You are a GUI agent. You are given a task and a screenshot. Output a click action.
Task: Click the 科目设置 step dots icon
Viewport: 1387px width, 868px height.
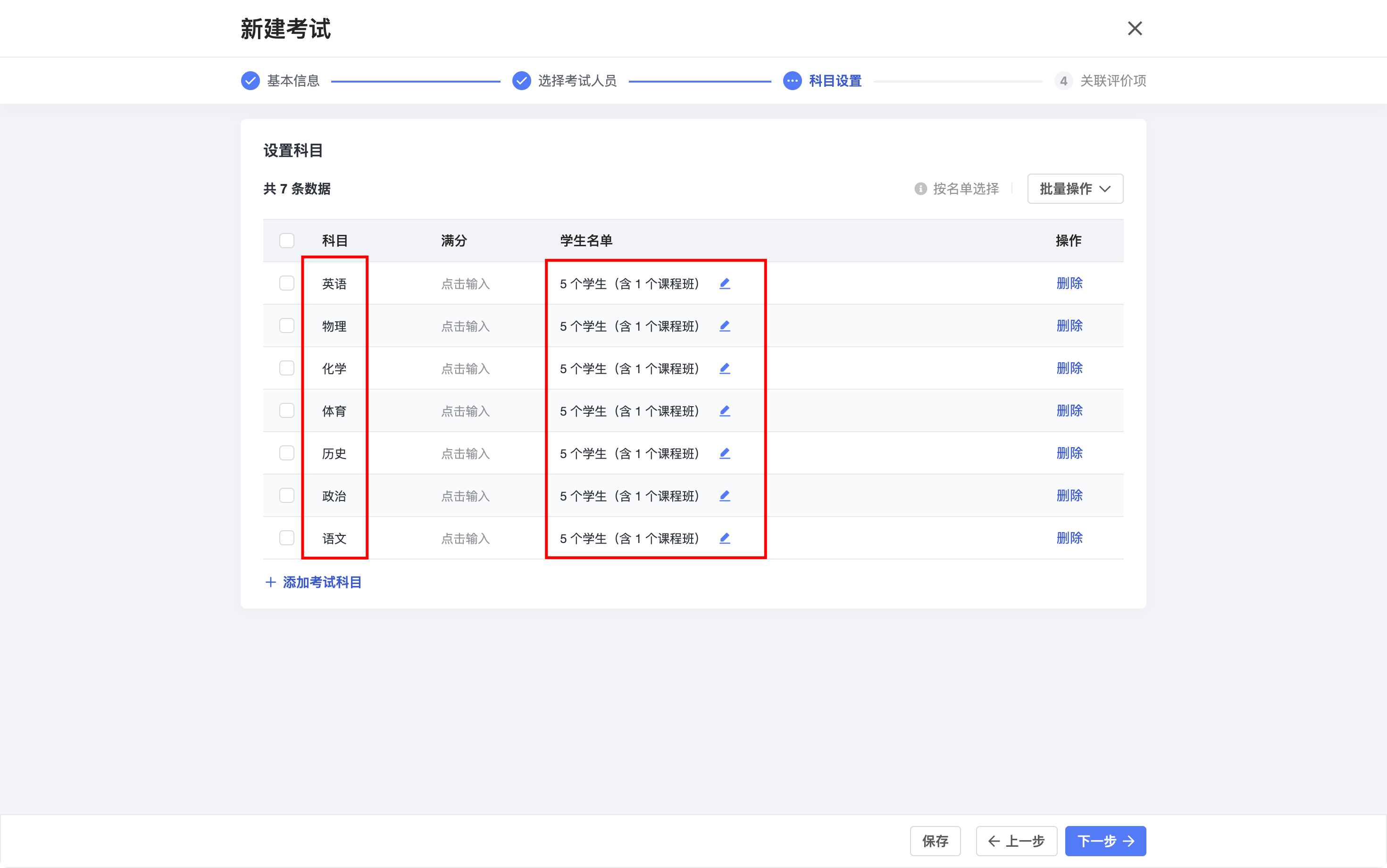coord(792,81)
